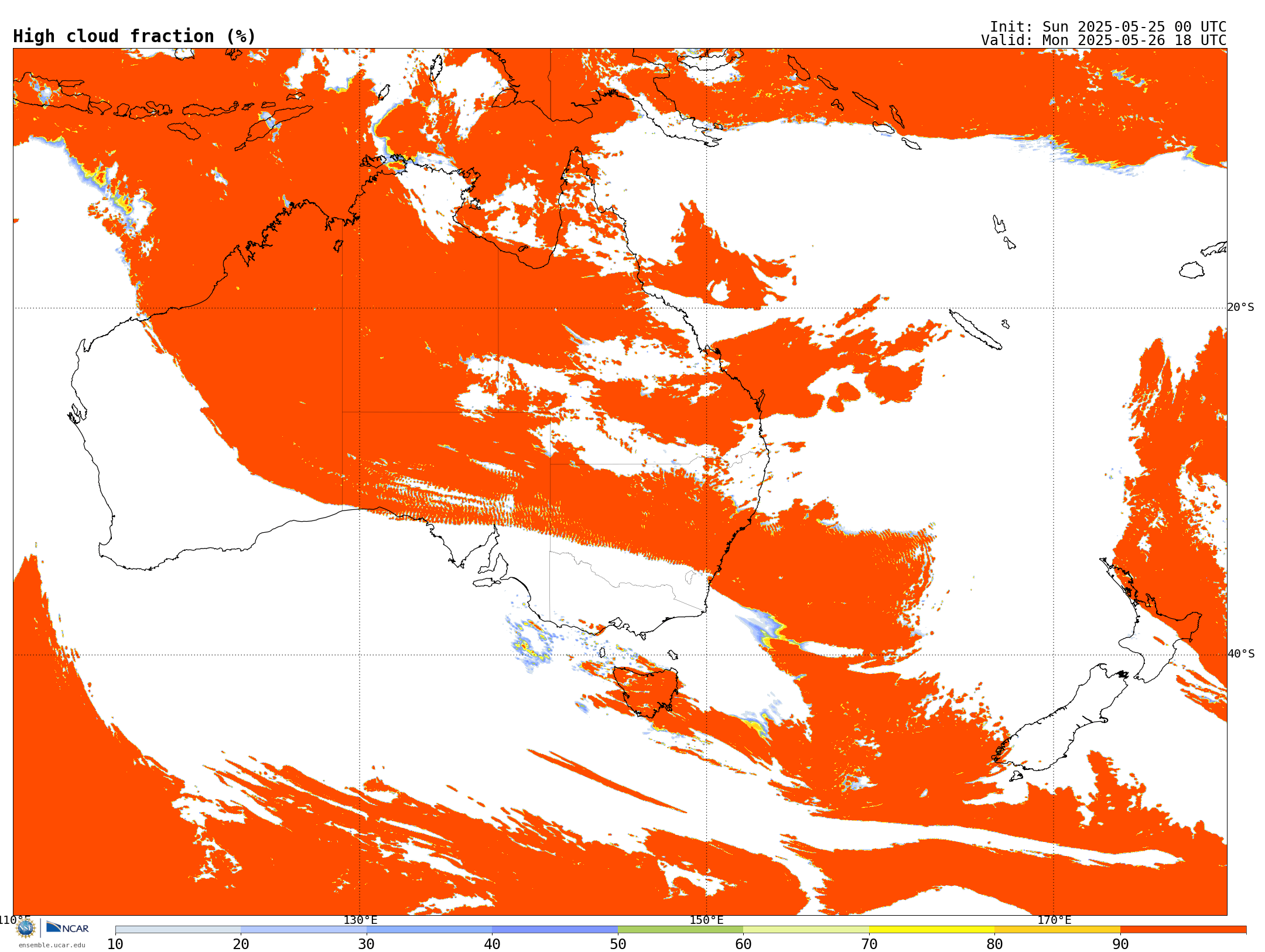Click the 'High cloud fraction (%)' title
1265x952 pixels.
[x=134, y=36]
